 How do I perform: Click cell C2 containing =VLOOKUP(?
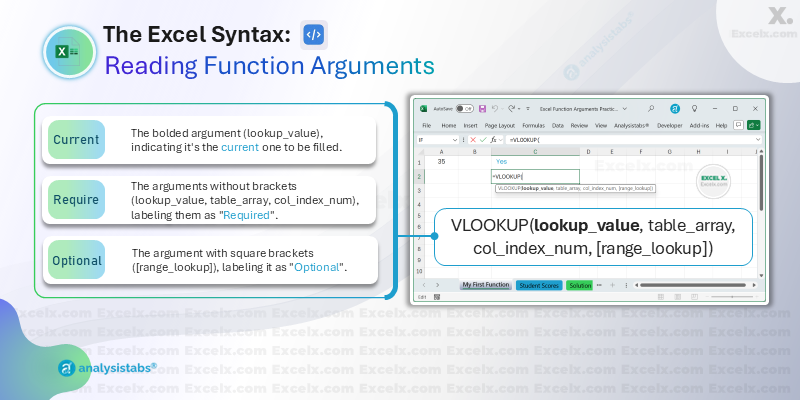tap(535, 177)
